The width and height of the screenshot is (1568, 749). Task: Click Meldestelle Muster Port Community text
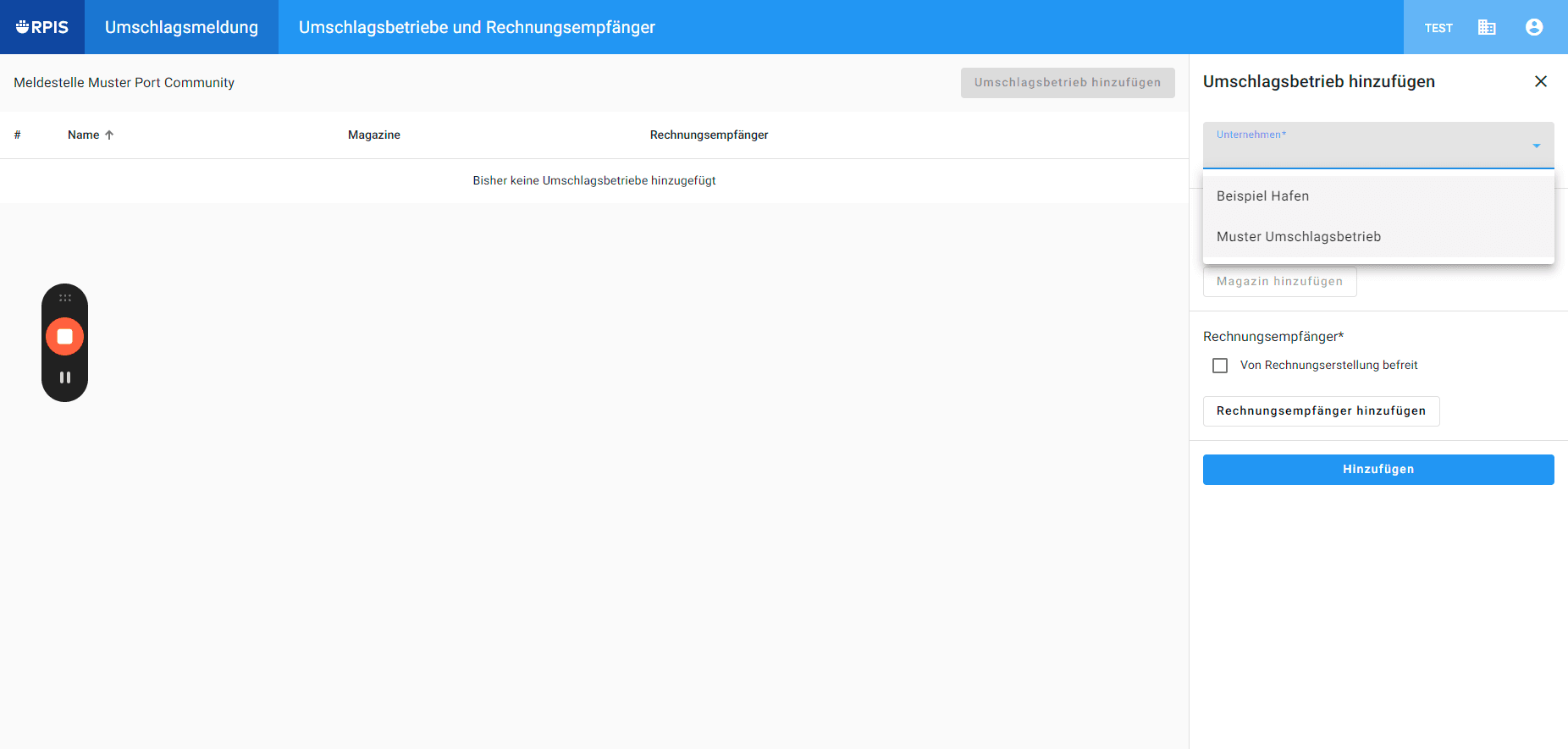click(x=124, y=83)
